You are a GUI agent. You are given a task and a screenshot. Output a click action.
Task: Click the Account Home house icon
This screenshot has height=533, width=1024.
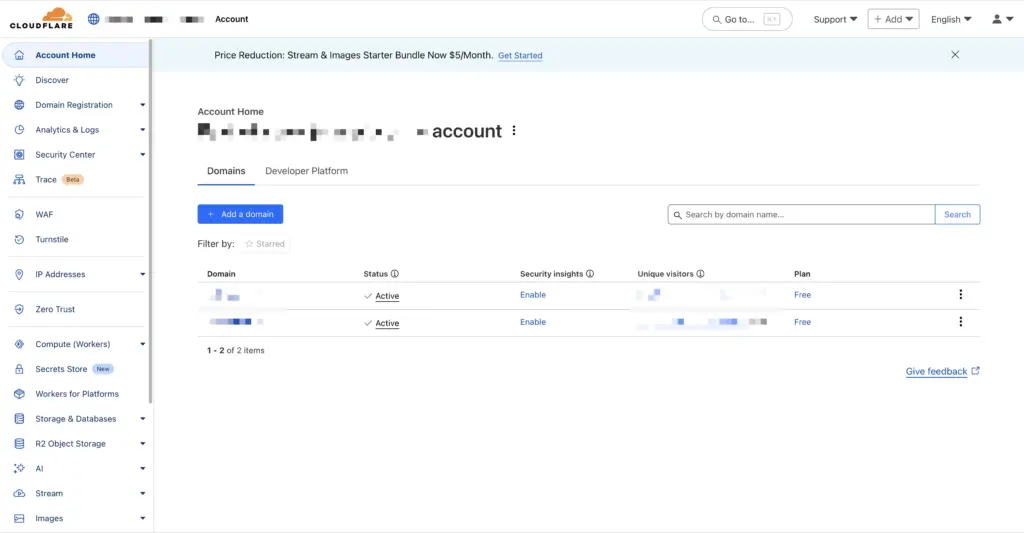point(19,55)
